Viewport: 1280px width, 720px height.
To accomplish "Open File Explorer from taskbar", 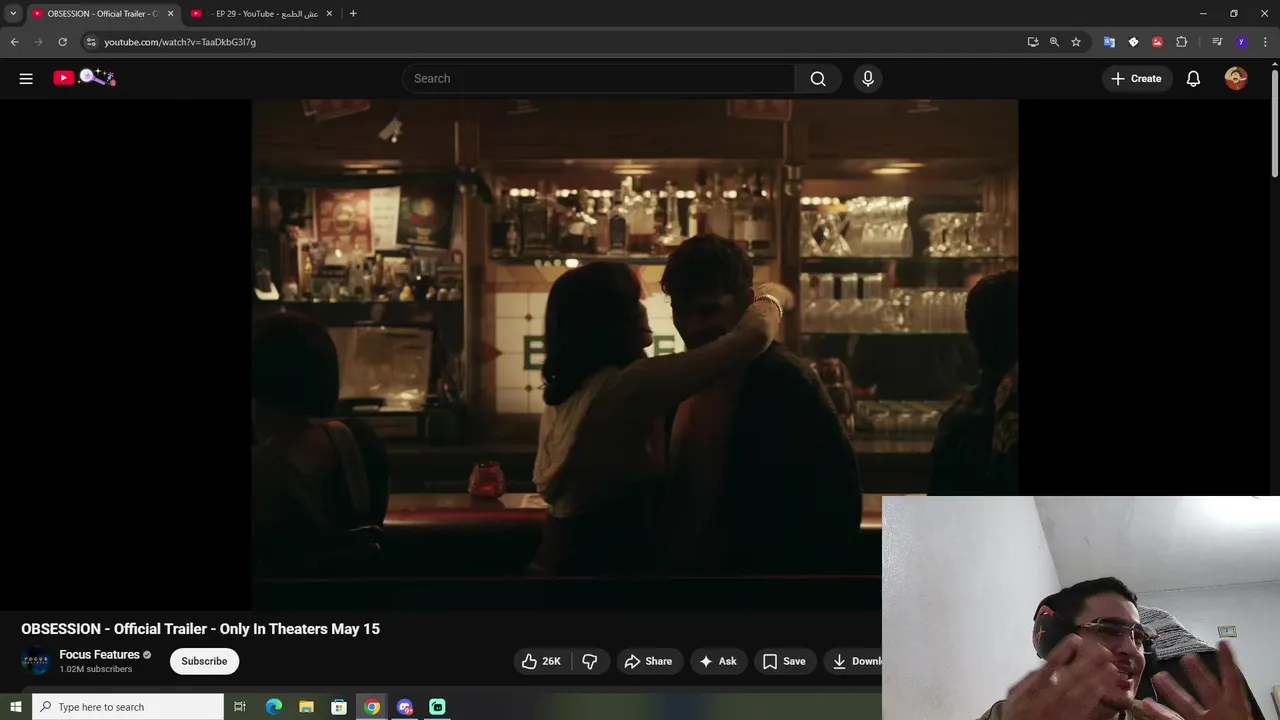I will (x=306, y=707).
